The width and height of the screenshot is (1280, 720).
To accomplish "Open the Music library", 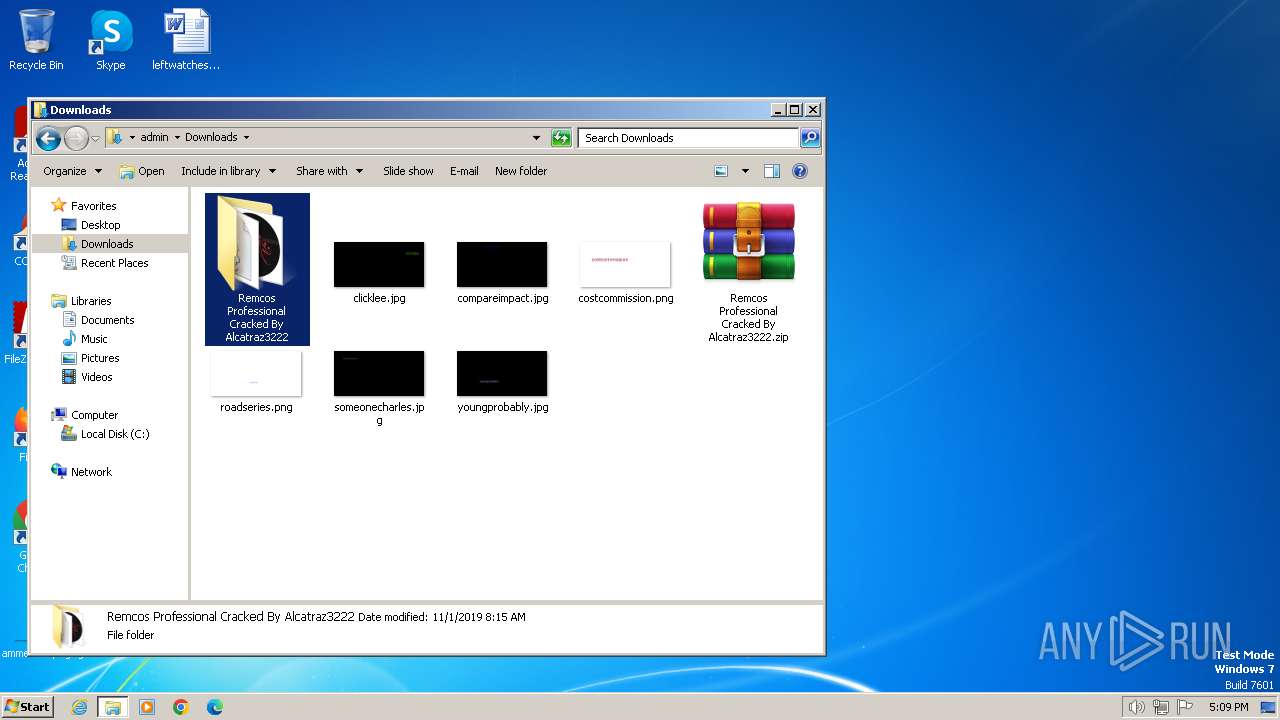I will (94, 339).
